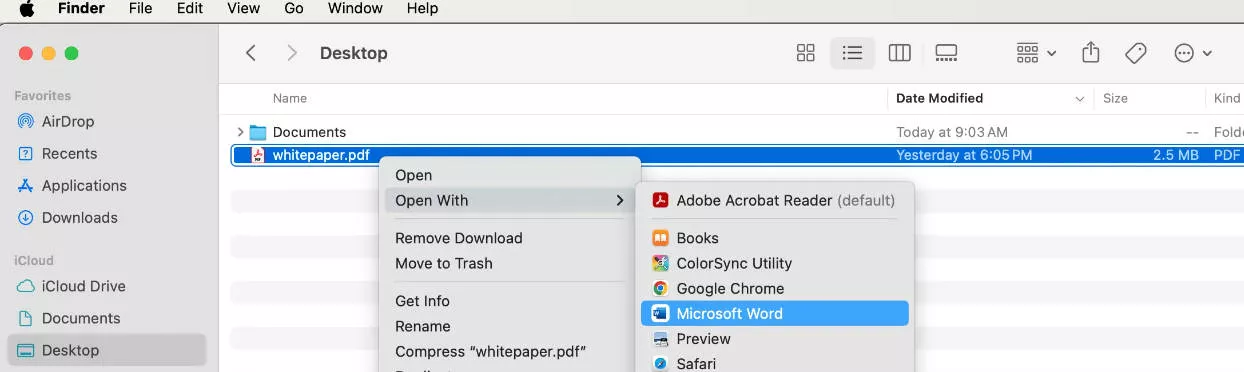1244x372 pixels.
Task: Click the Downloads sidebar icon
Action: (x=26, y=218)
